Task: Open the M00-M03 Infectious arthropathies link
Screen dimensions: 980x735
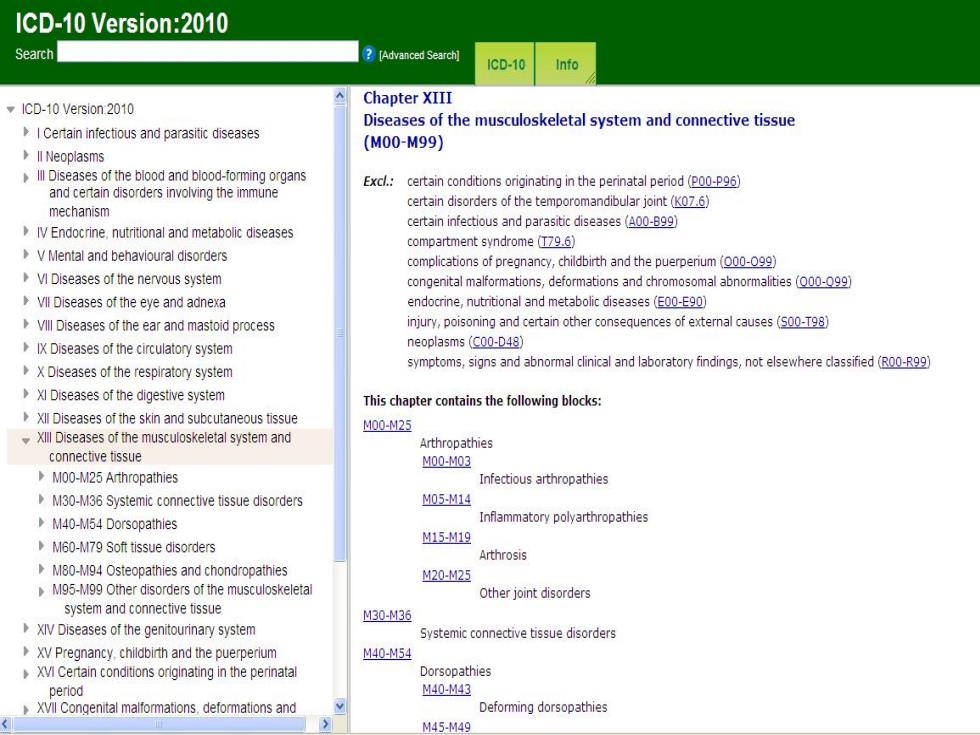Action: (446, 461)
